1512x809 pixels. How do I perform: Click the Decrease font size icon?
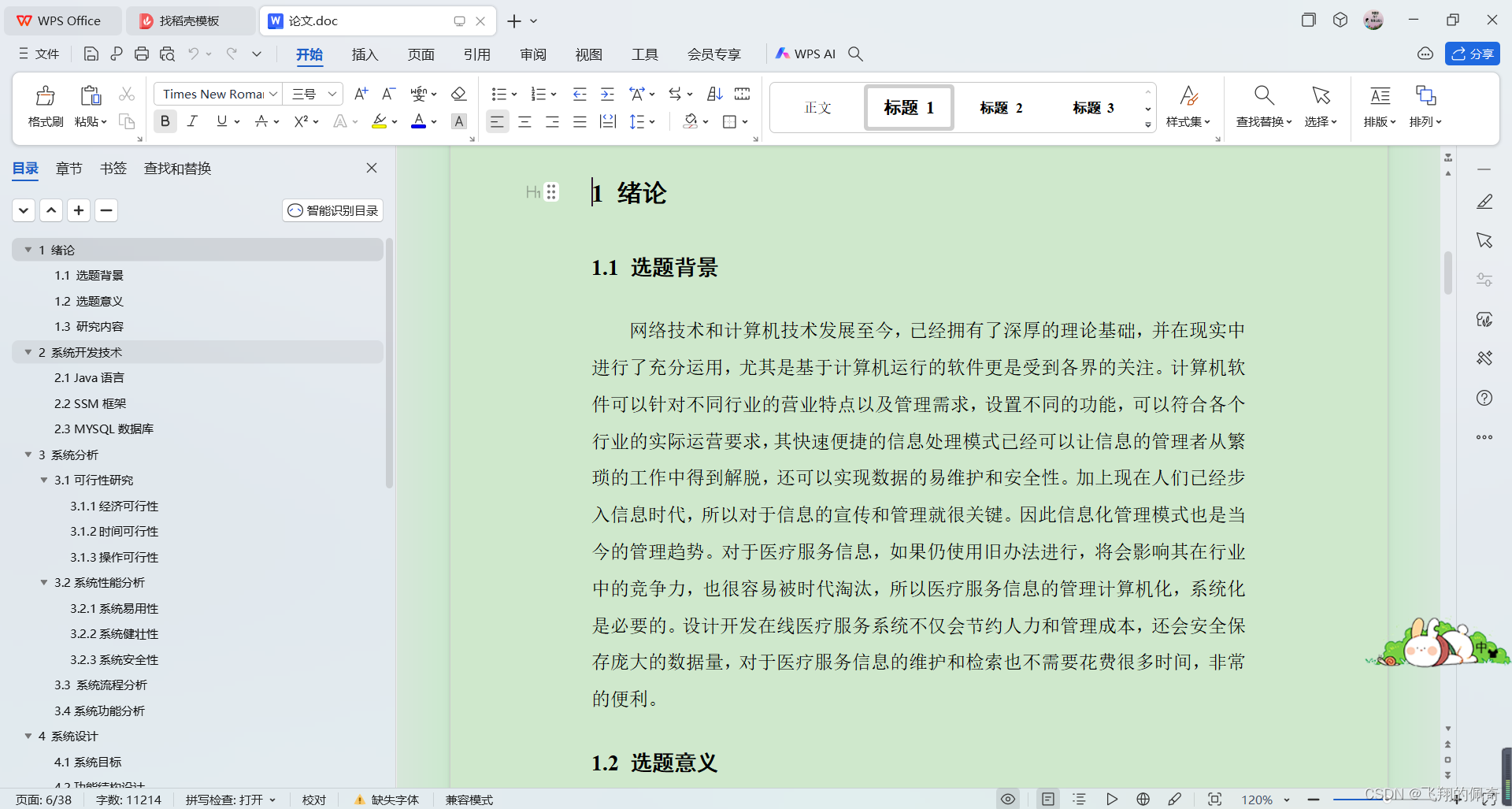coord(388,94)
